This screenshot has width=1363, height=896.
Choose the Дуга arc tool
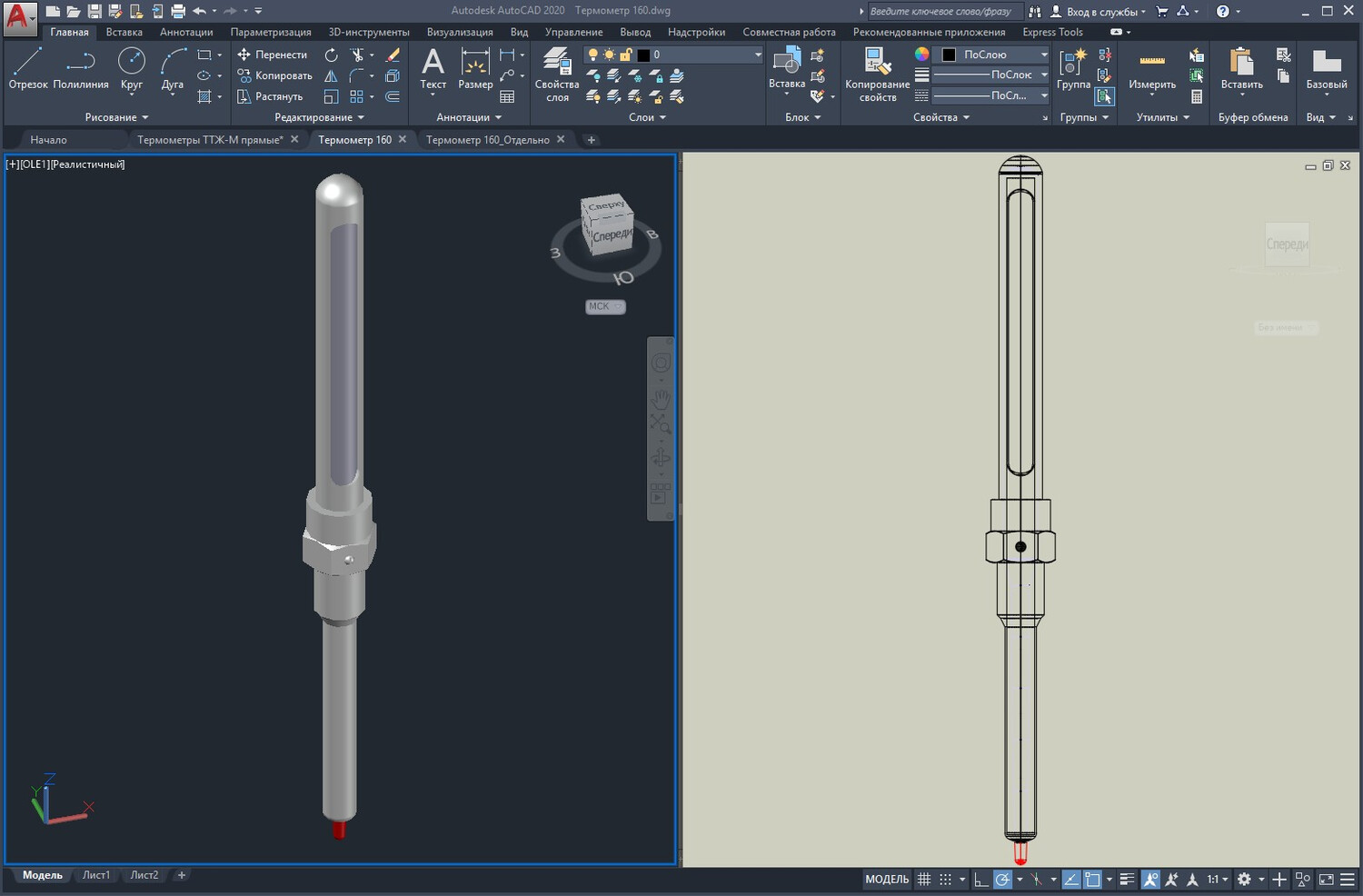(x=173, y=69)
